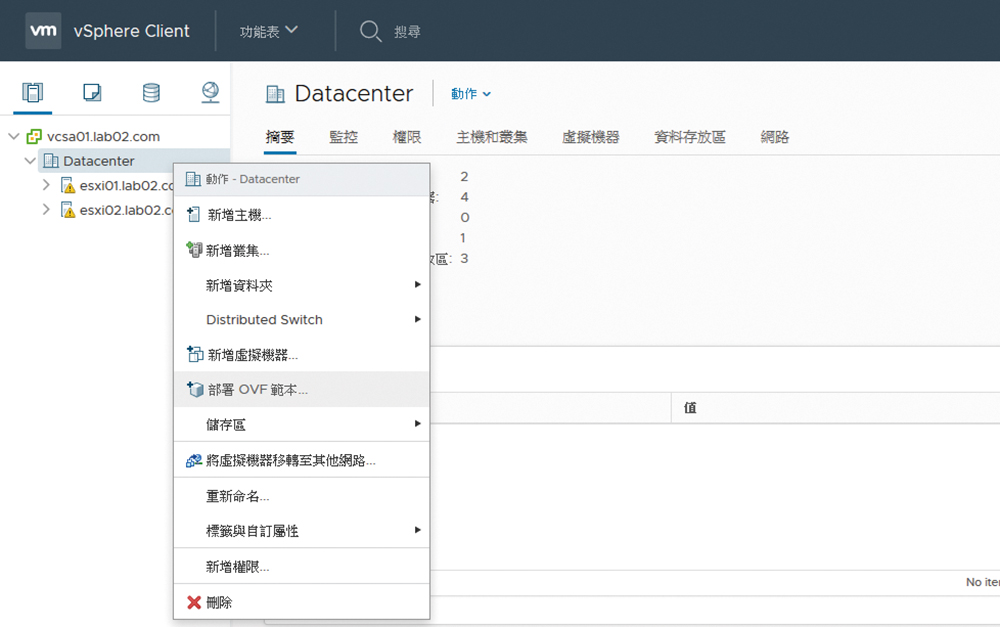Screen dimensions: 1000x627
Task: Click the search magnifier icon
Action: point(371,31)
